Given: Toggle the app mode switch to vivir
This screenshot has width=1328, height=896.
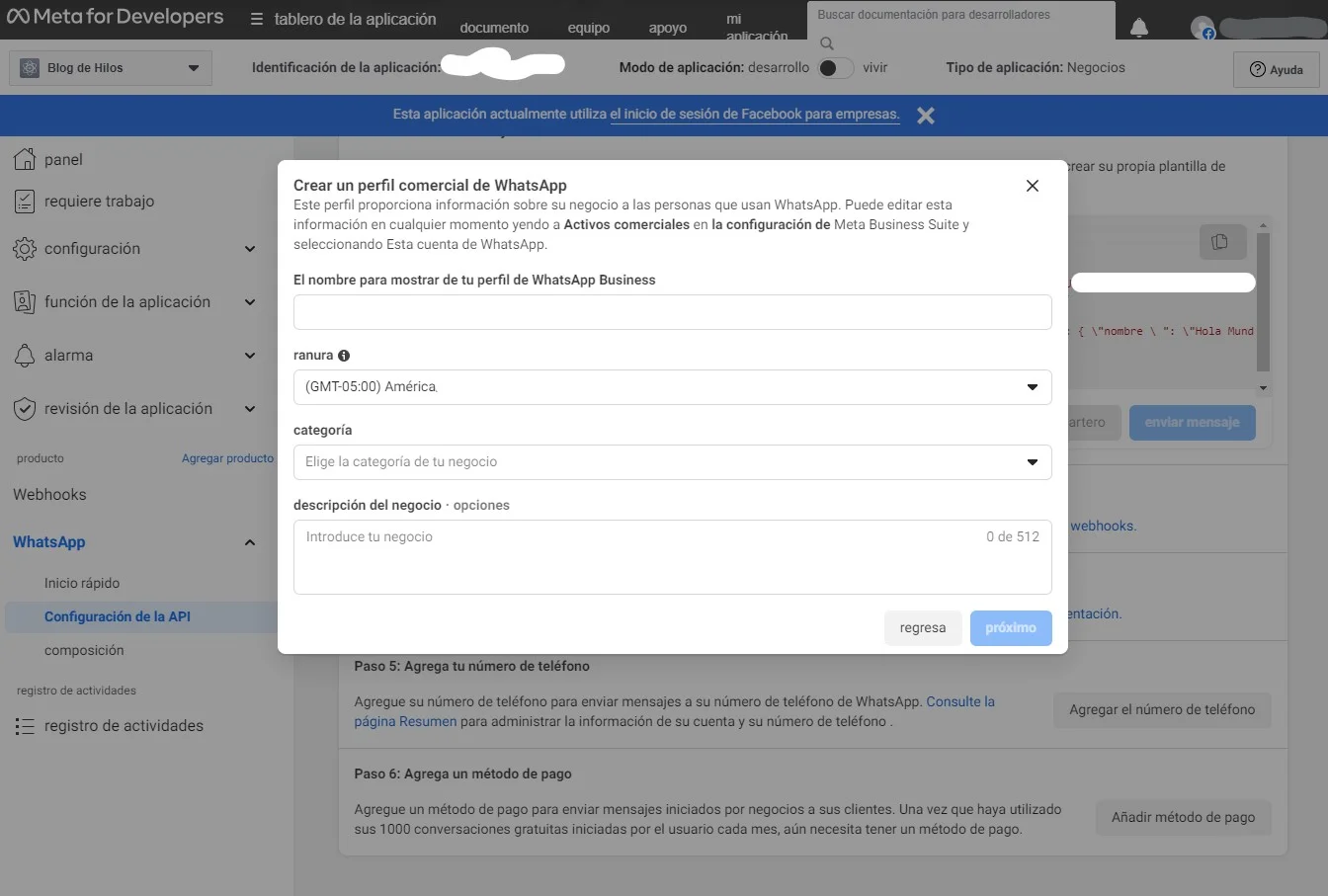Looking at the screenshot, I should point(835,68).
